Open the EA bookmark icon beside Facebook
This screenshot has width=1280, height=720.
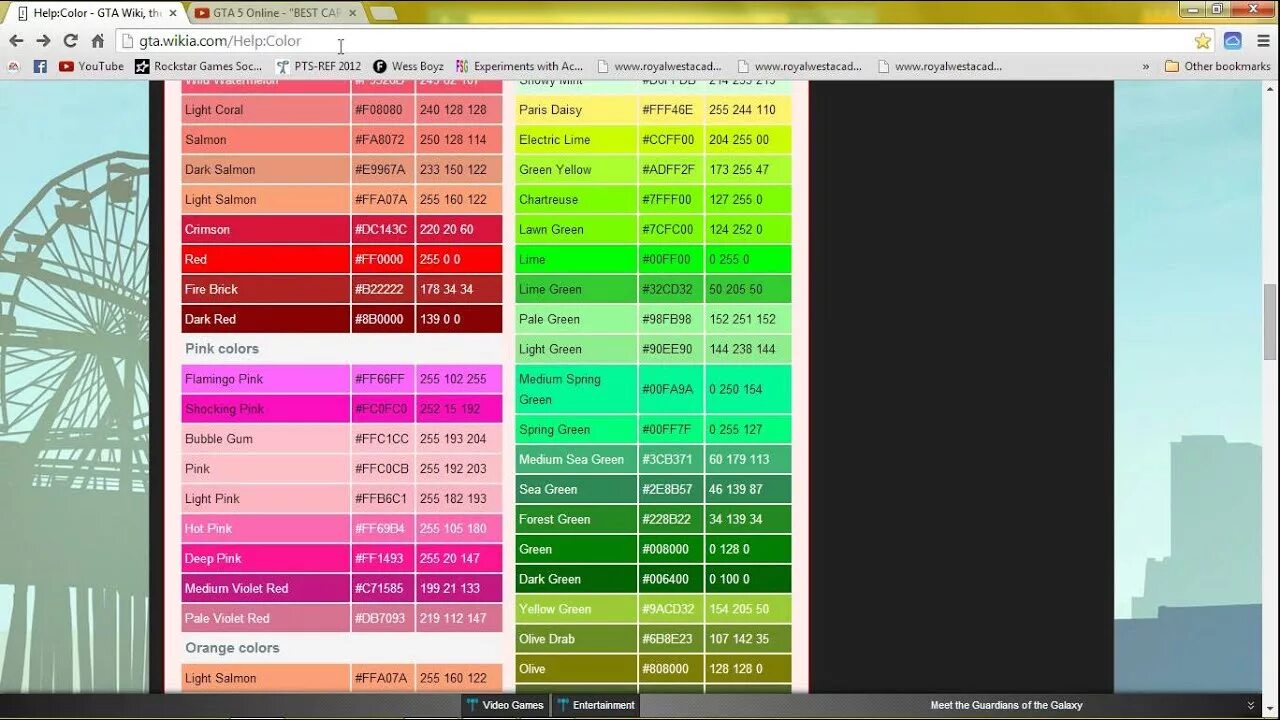click(x=14, y=66)
